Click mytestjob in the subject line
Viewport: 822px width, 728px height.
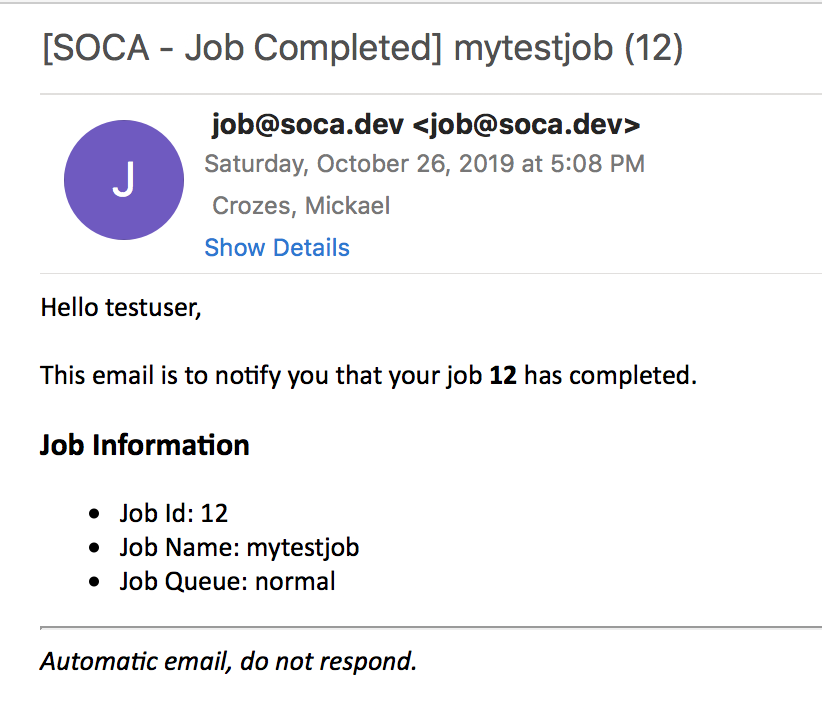point(534,48)
